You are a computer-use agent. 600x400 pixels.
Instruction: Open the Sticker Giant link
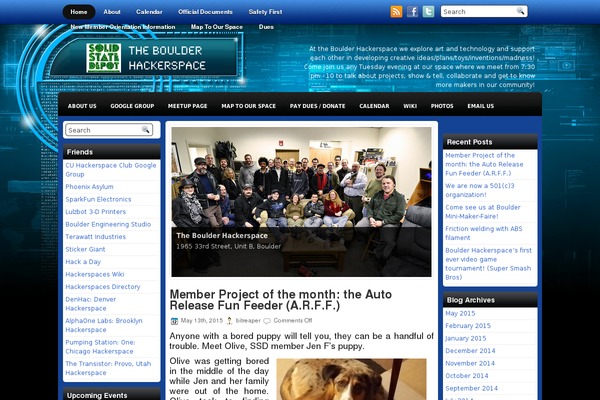[85, 249]
